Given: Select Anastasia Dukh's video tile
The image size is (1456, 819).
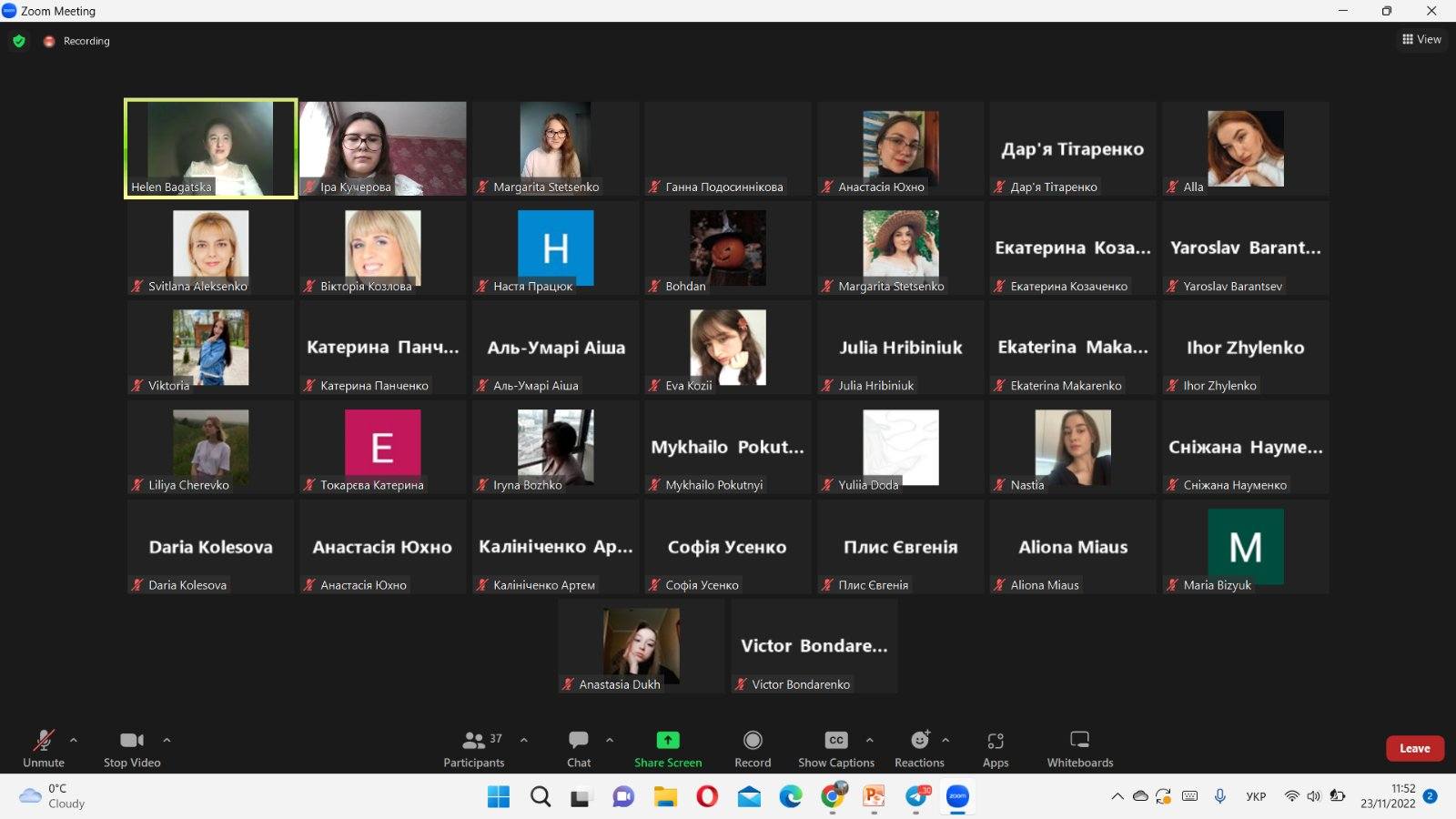Looking at the screenshot, I should (641, 646).
